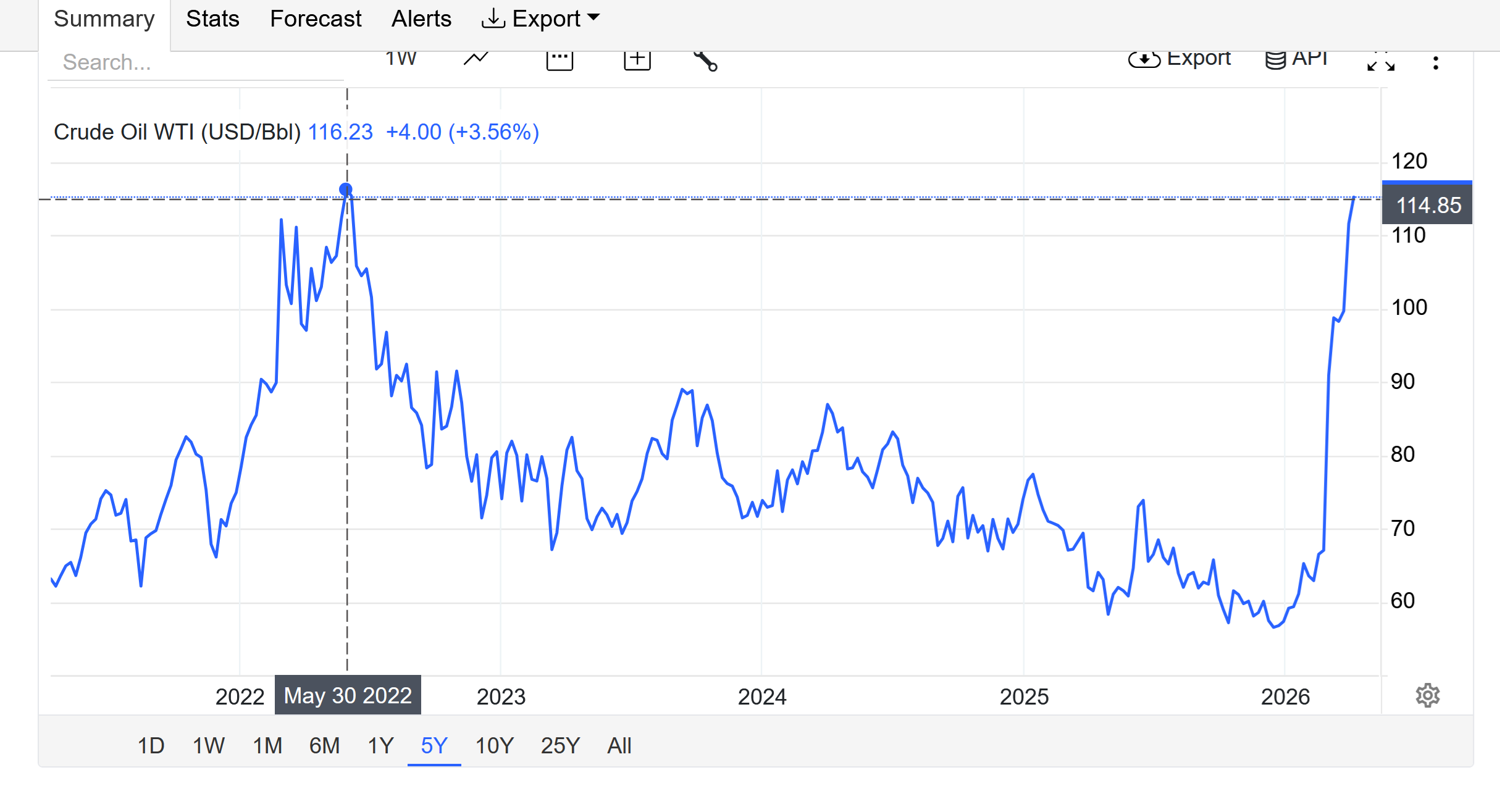The image size is (1500, 812).
Task: Switch to the Stats tab
Action: click(212, 19)
